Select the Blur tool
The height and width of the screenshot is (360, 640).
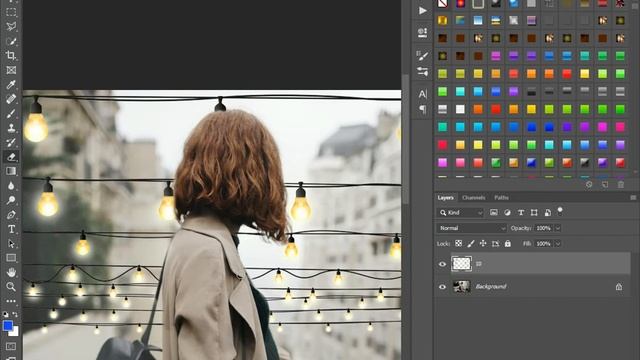point(11,186)
